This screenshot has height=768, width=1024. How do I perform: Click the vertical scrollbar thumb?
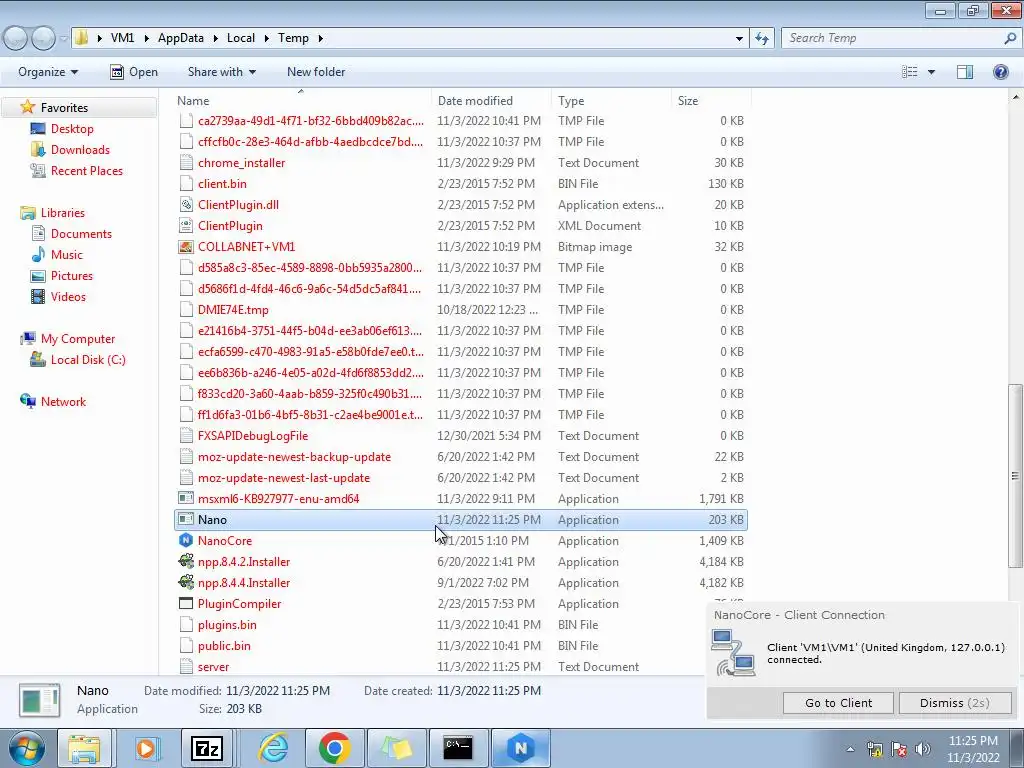1015,475
